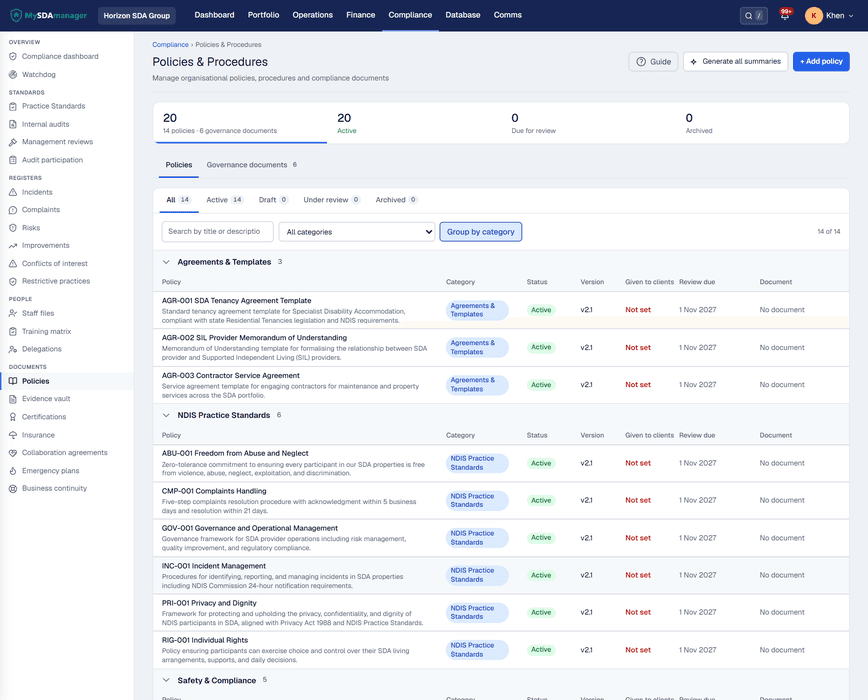Open the Operations menu
Viewport: 868px width, 700px height.
[x=313, y=15]
